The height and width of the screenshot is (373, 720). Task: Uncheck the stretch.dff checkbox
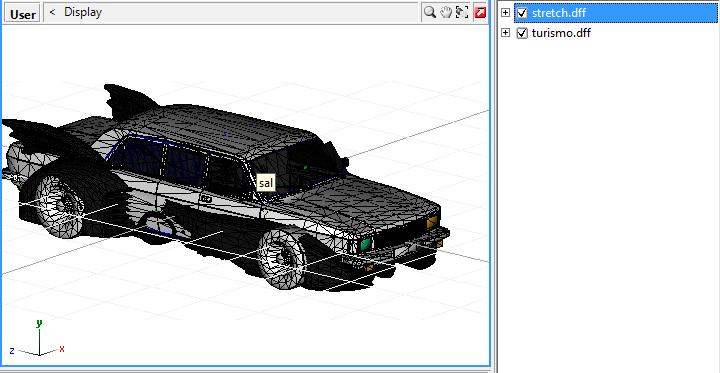[522, 13]
